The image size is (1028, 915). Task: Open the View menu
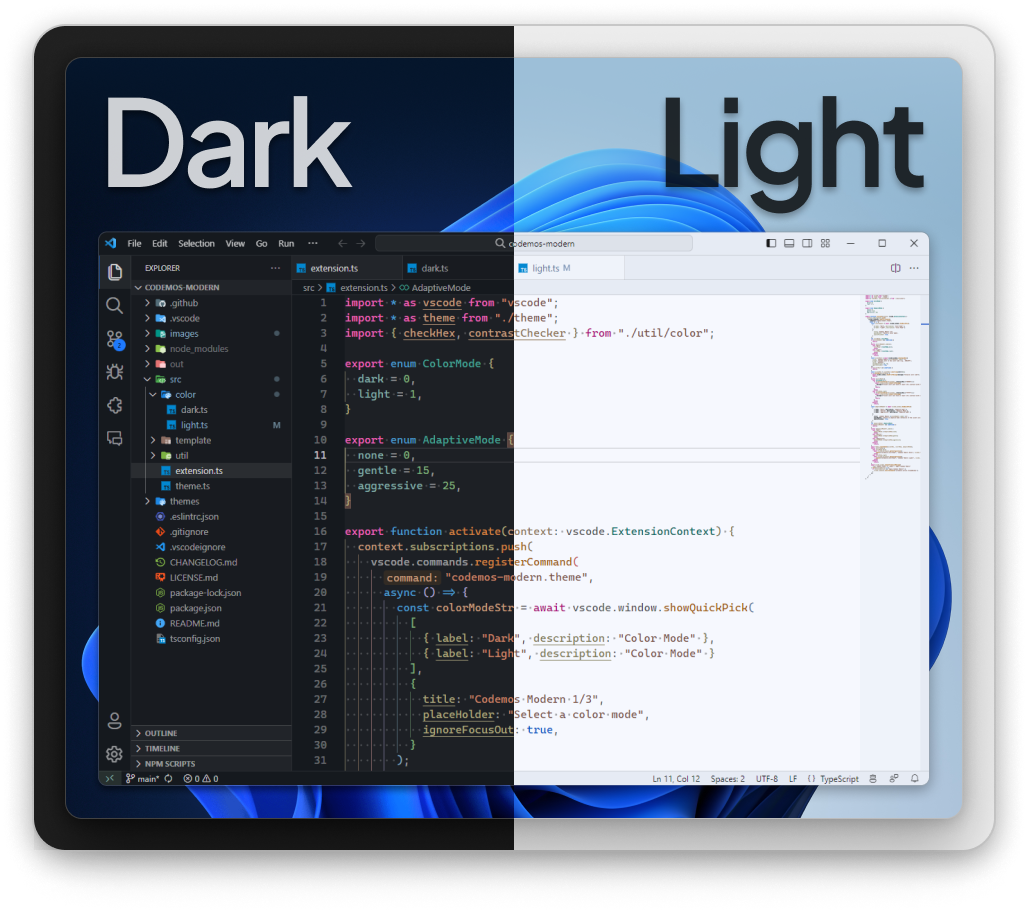click(235, 243)
